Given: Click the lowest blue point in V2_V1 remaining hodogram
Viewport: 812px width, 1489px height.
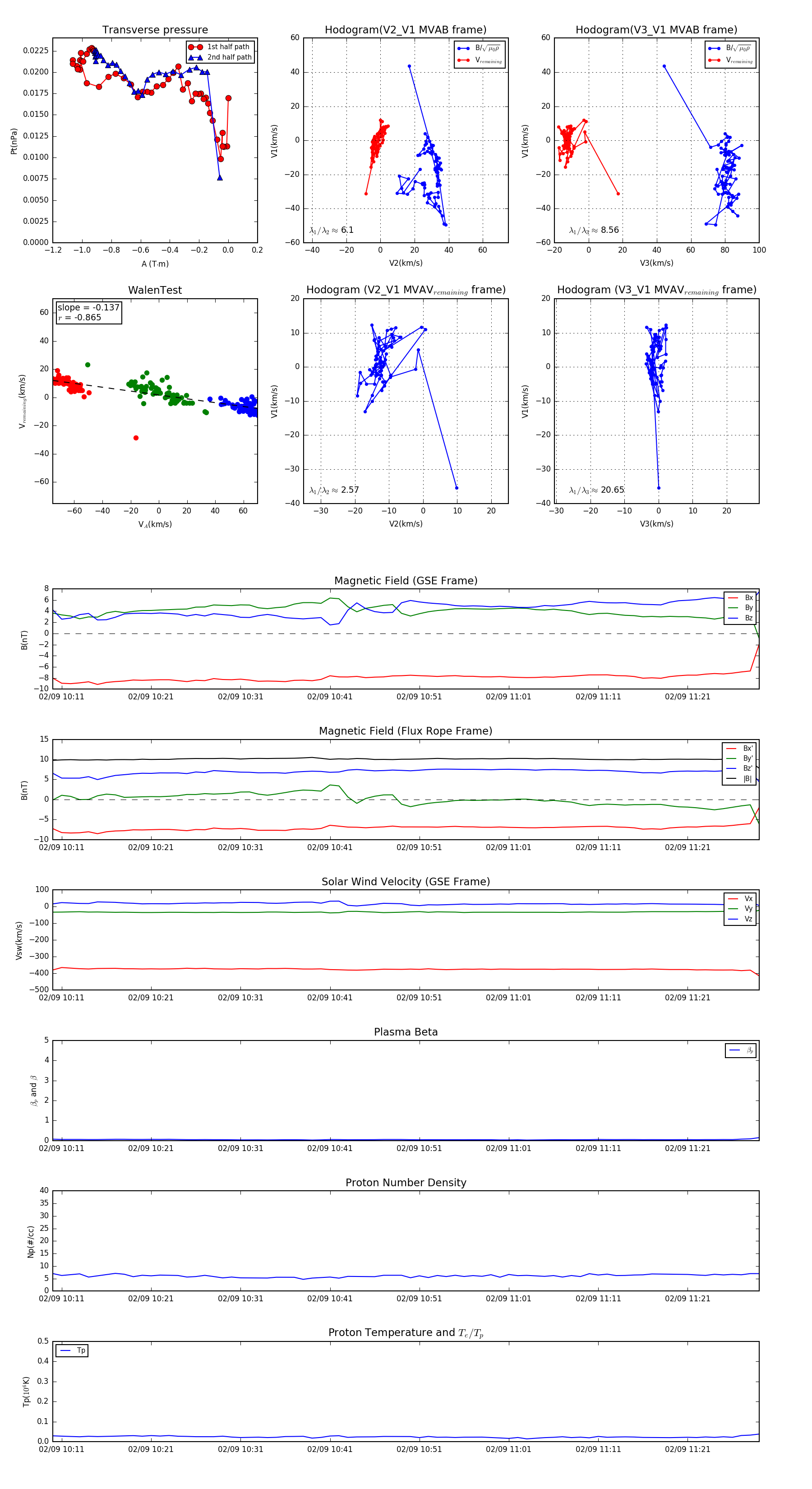Looking at the screenshot, I should click(457, 488).
